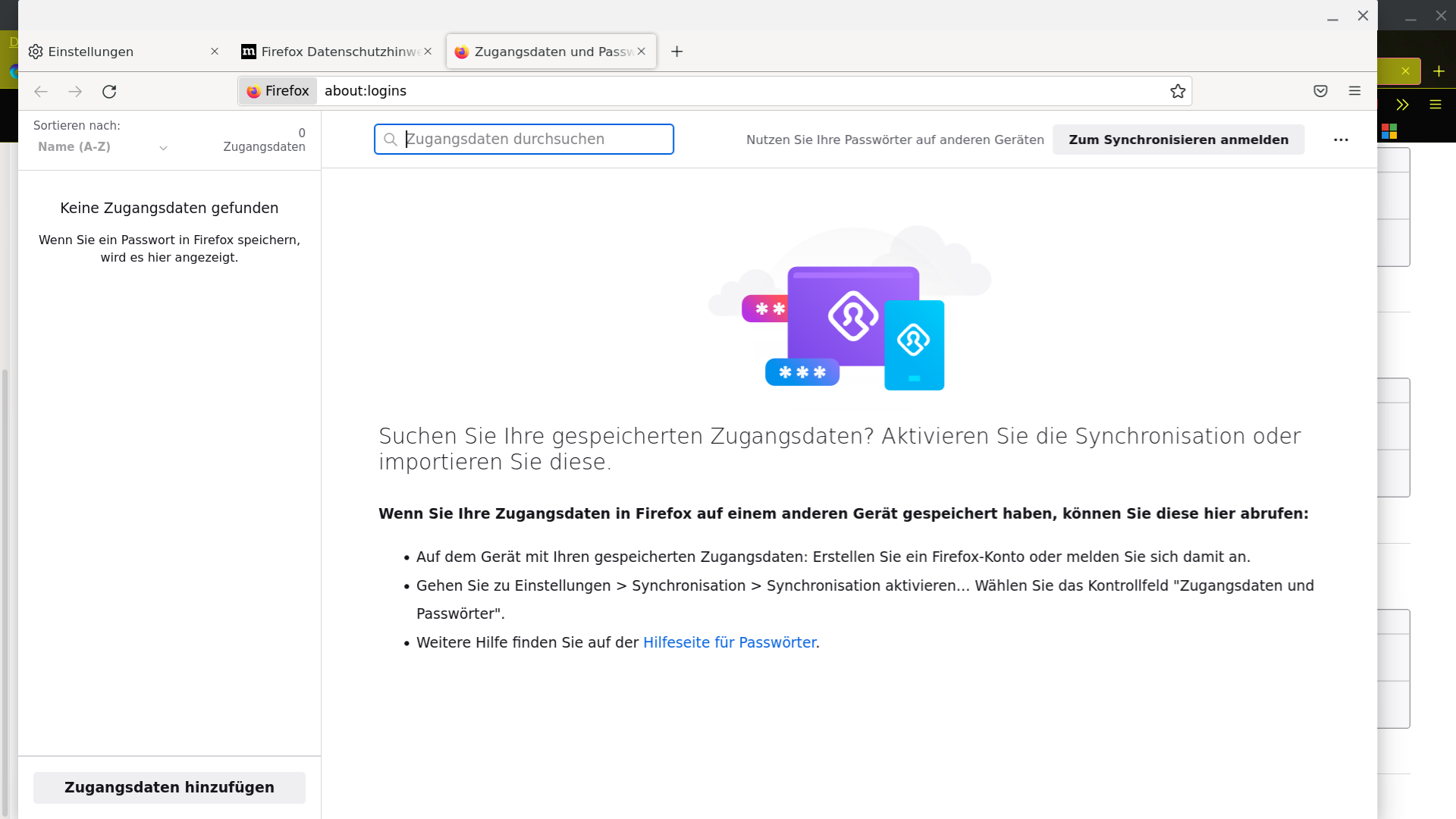This screenshot has width=1456, height=819.
Task: Open the three-dot logins options menu
Action: pyautogui.click(x=1341, y=140)
